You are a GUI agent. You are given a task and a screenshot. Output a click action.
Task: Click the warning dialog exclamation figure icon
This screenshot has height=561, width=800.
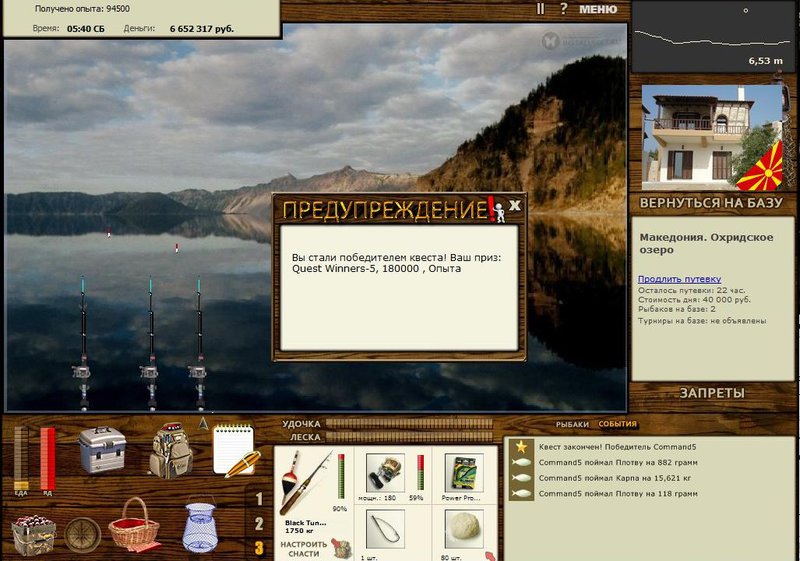tap(497, 209)
